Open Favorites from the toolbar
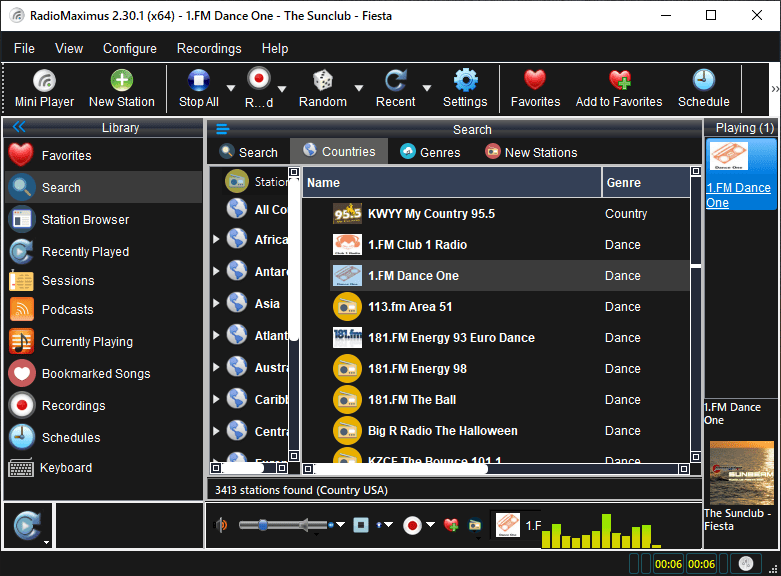The height and width of the screenshot is (576, 781). pos(535,89)
